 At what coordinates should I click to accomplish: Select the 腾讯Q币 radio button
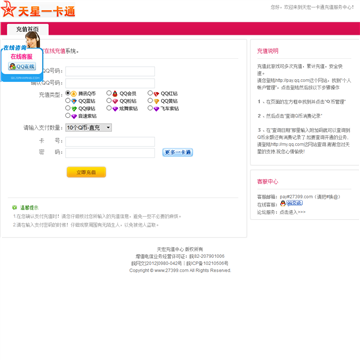(x=68, y=93)
